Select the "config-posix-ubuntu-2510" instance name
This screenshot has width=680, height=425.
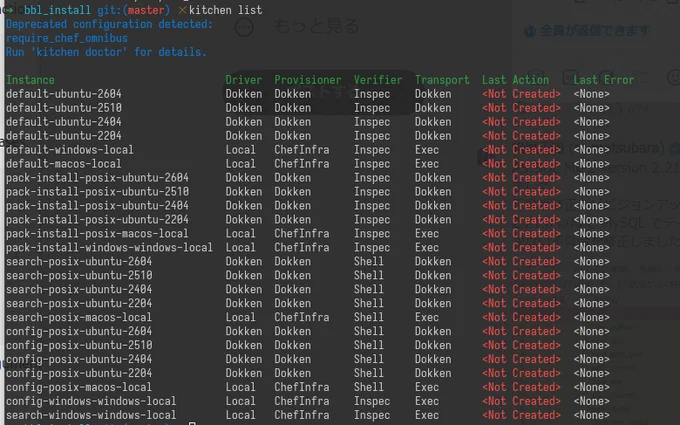79,345
